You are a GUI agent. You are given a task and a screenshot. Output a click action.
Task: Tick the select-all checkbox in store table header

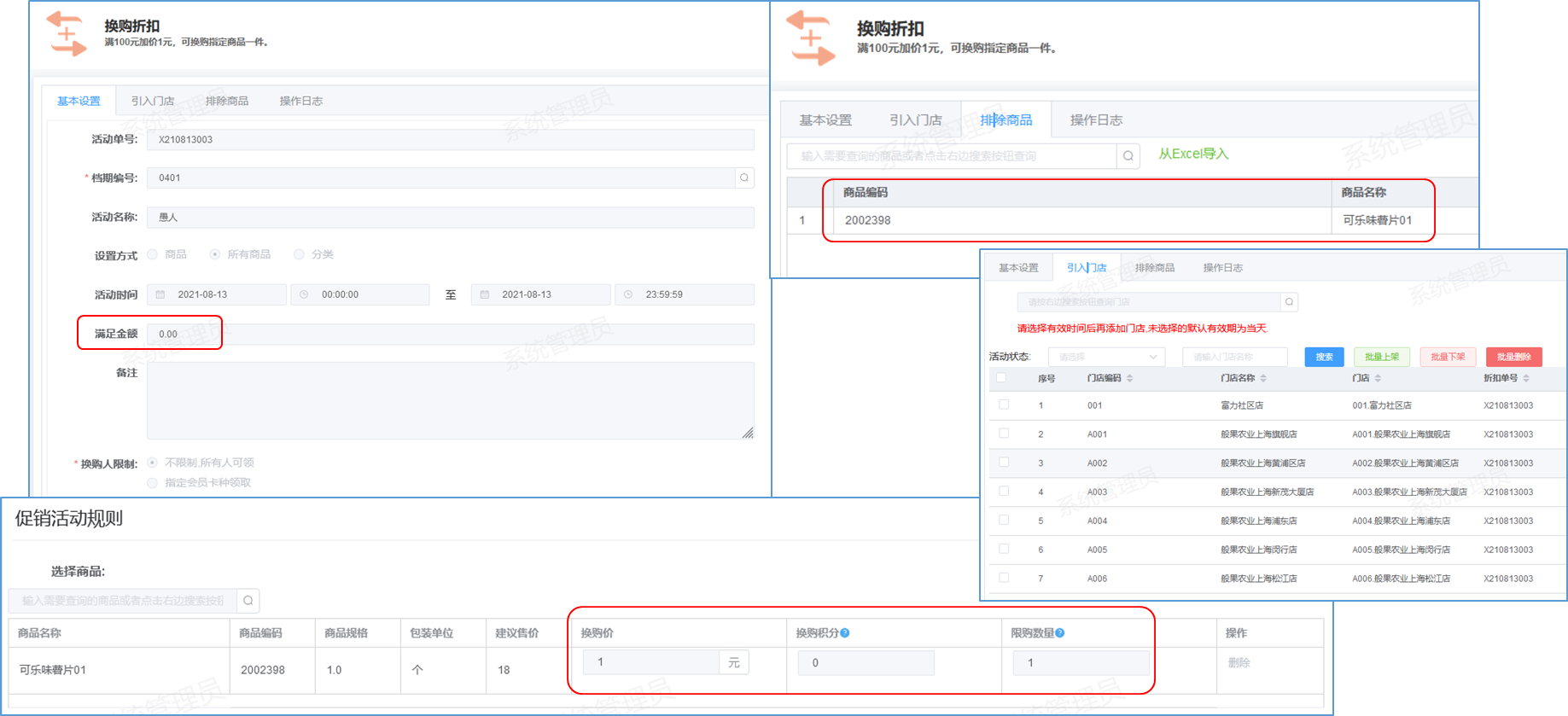coord(1001,378)
